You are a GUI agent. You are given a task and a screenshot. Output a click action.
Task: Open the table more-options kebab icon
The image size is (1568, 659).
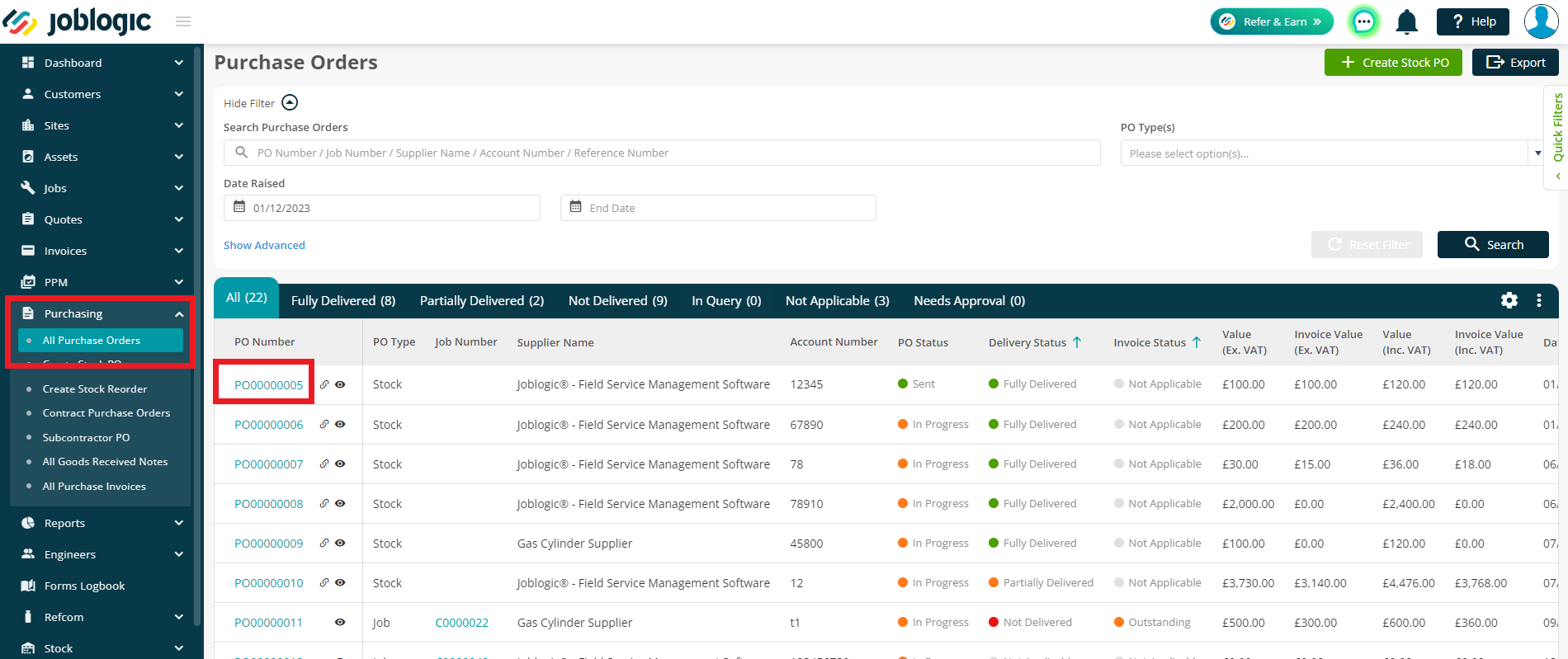pos(1539,300)
